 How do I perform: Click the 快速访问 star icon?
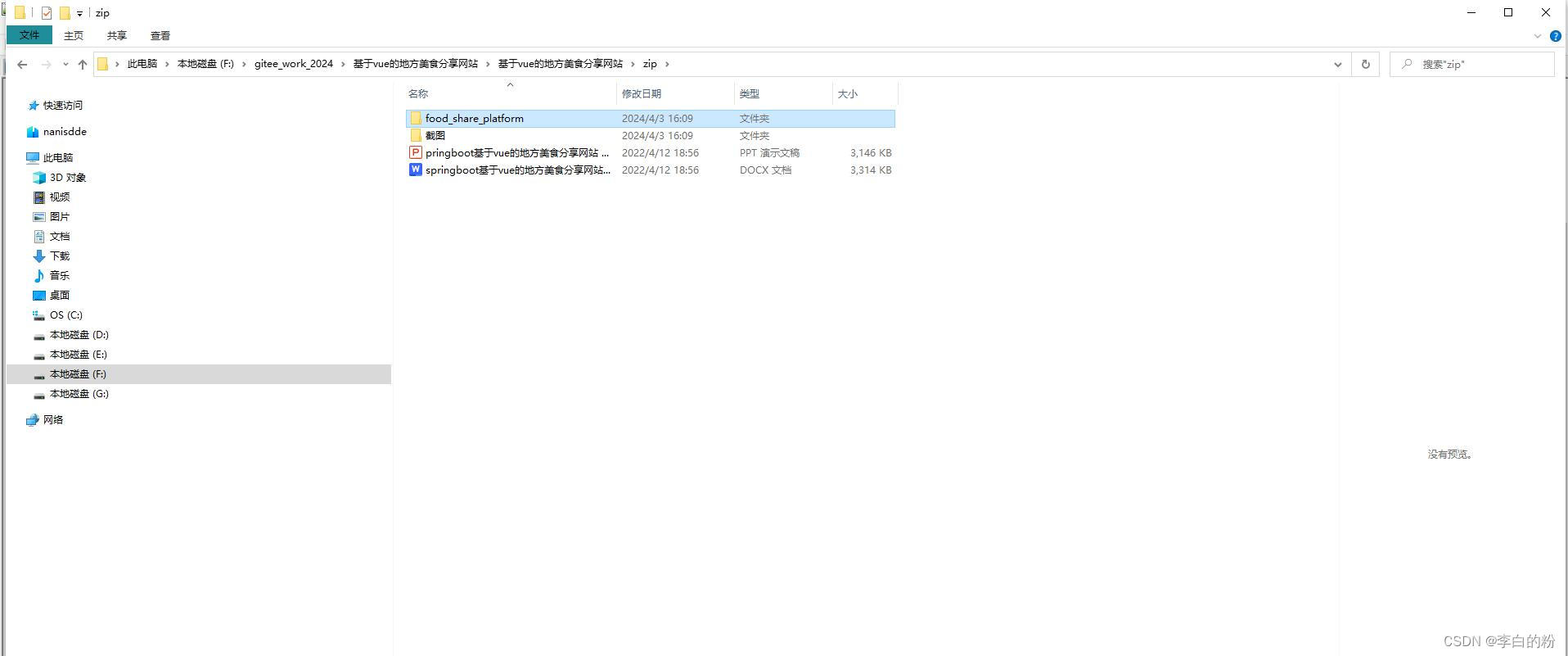tap(33, 106)
